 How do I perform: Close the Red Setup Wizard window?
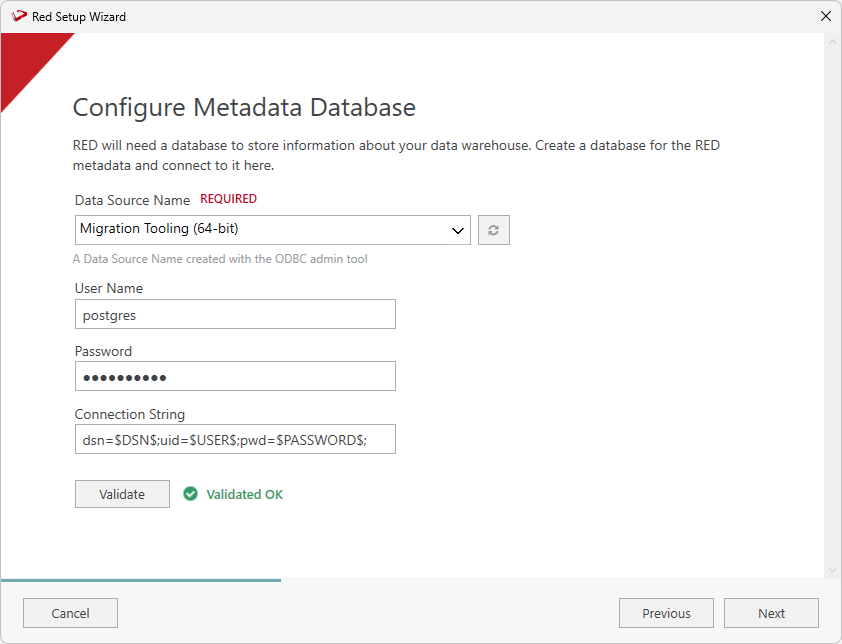click(x=825, y=16)
